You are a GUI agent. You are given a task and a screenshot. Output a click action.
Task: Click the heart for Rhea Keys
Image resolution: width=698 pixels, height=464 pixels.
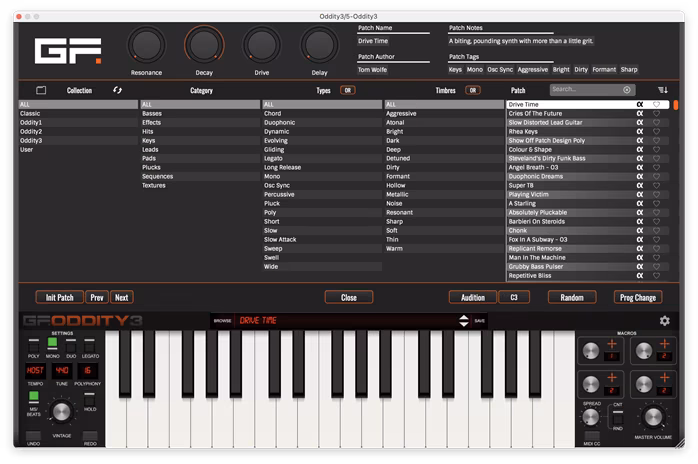(657, 131)
